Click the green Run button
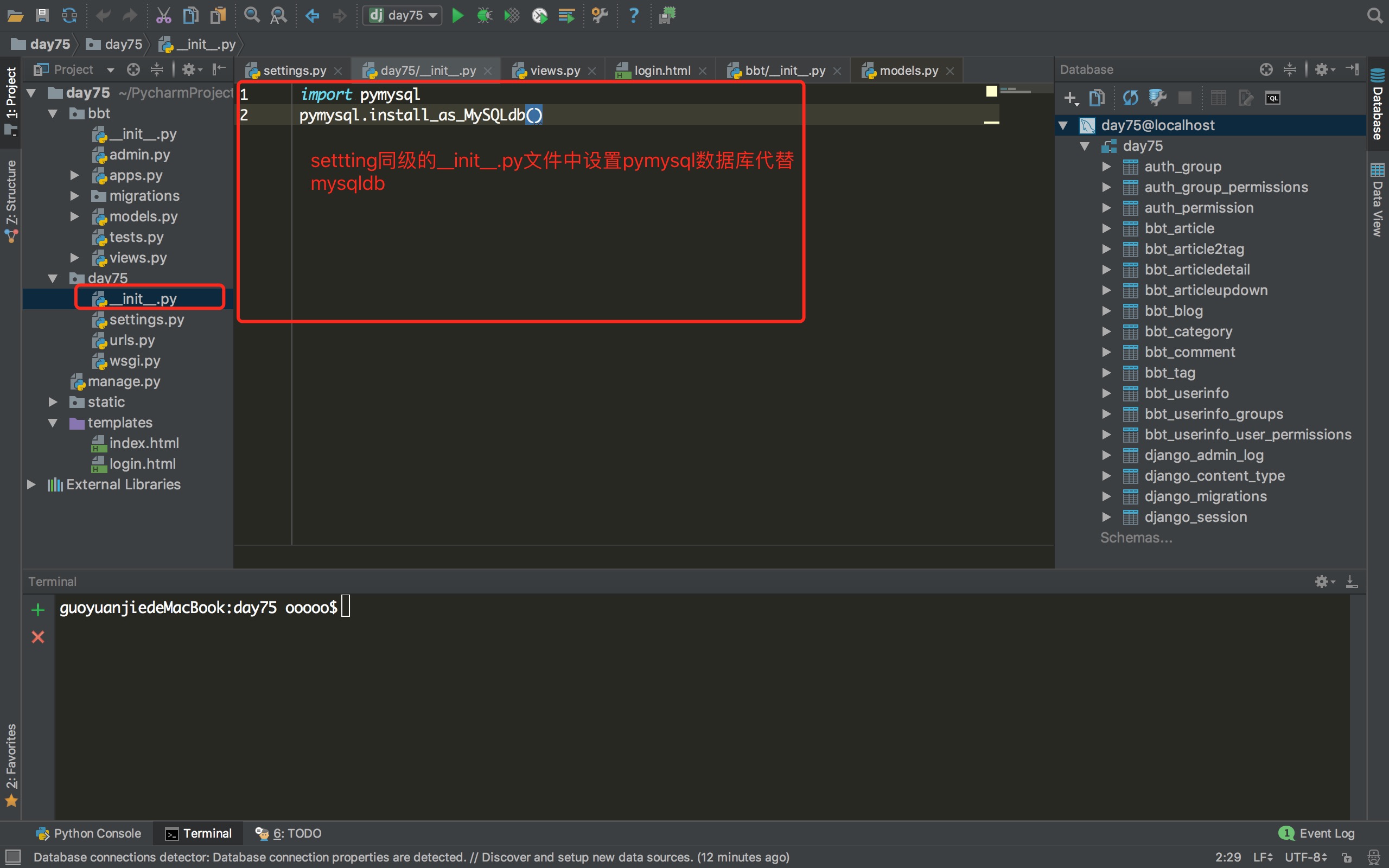1389x868 pixels. 457,16
